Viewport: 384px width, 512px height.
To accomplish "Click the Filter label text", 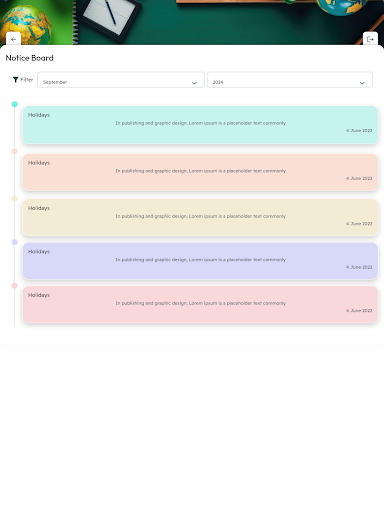I will (27, 80).
